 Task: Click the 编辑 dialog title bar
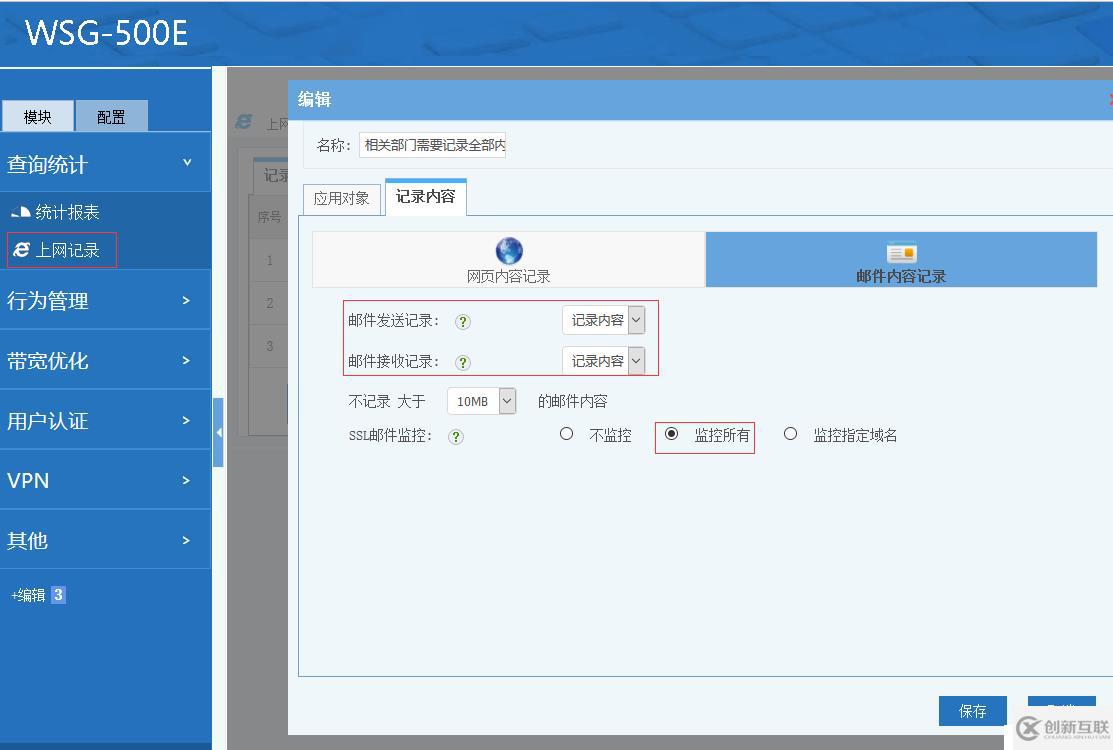coord(700,99)
